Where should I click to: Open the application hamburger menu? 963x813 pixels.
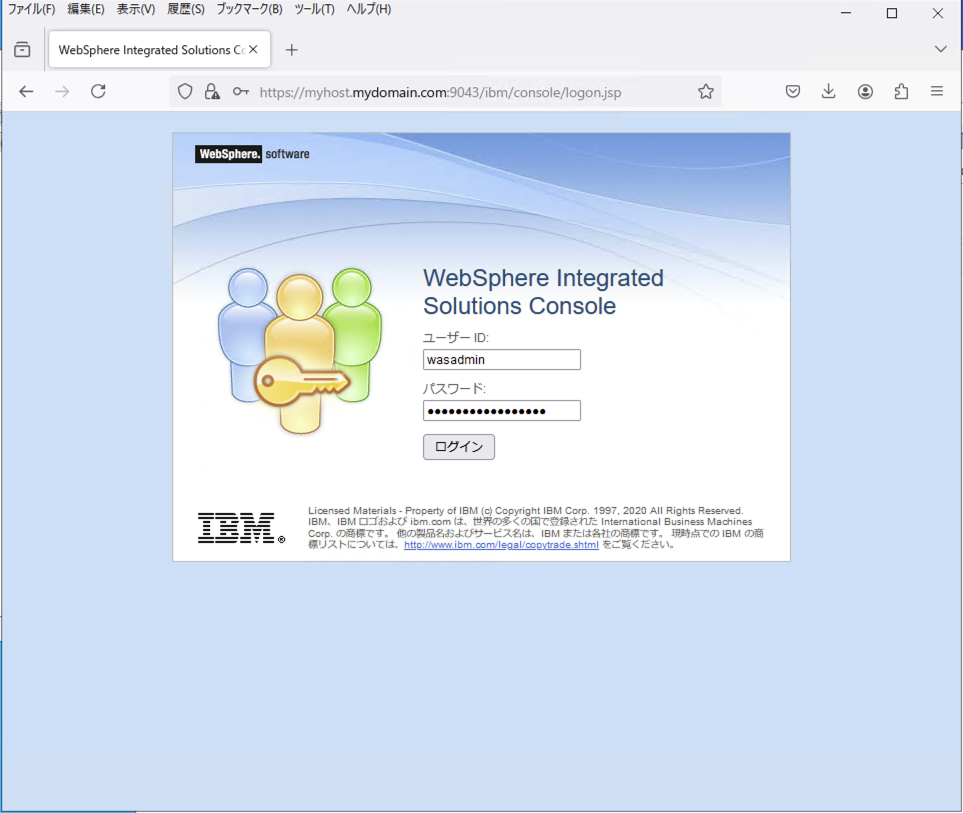[x=937, y=91]
